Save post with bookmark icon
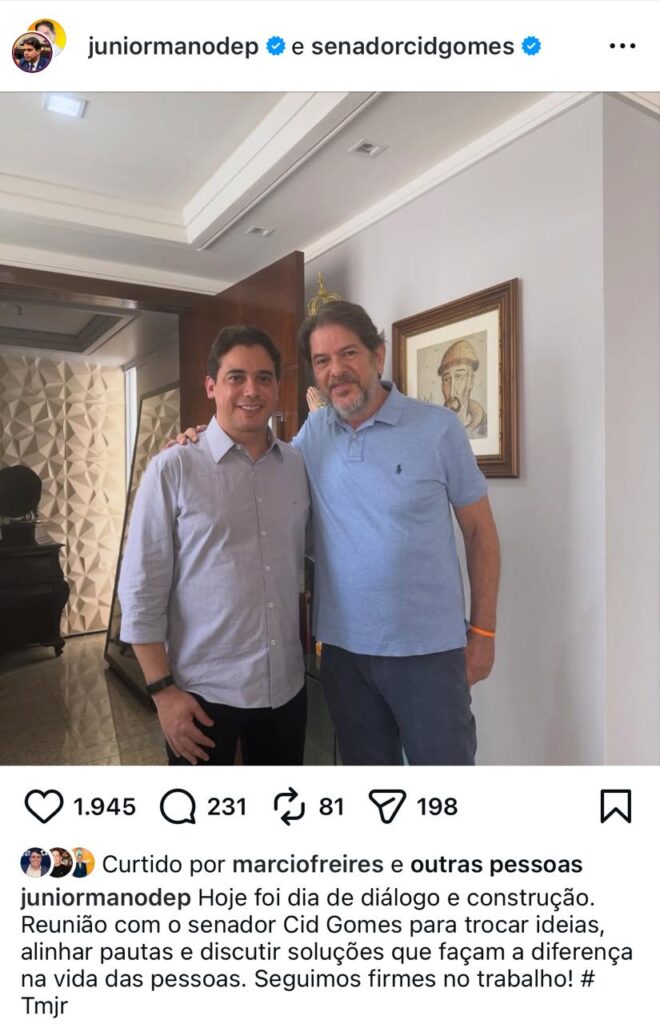 point(615,806)
